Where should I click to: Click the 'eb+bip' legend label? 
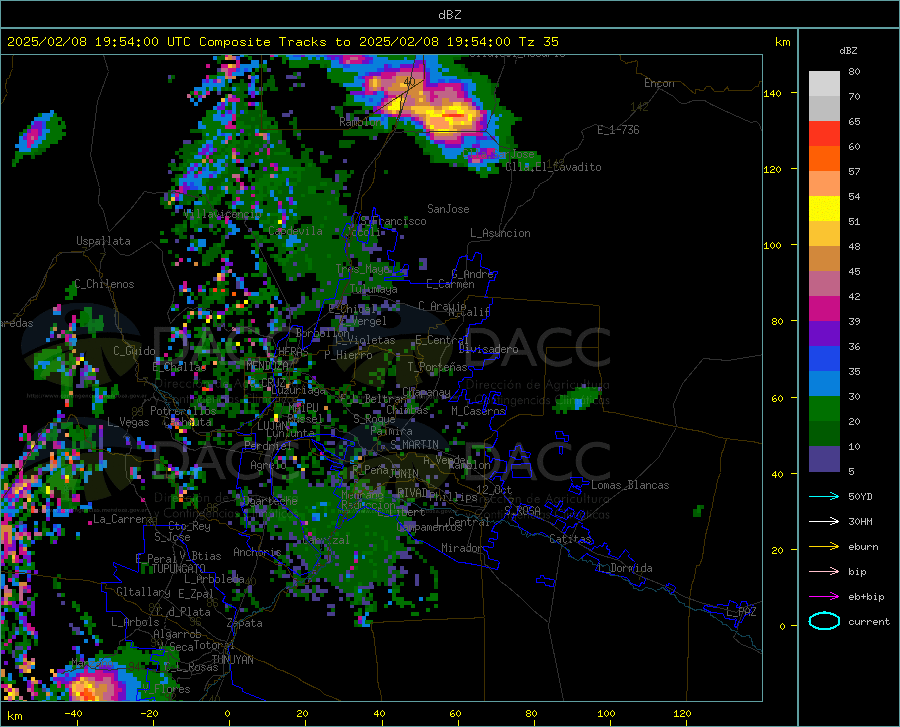click(866, 597)
